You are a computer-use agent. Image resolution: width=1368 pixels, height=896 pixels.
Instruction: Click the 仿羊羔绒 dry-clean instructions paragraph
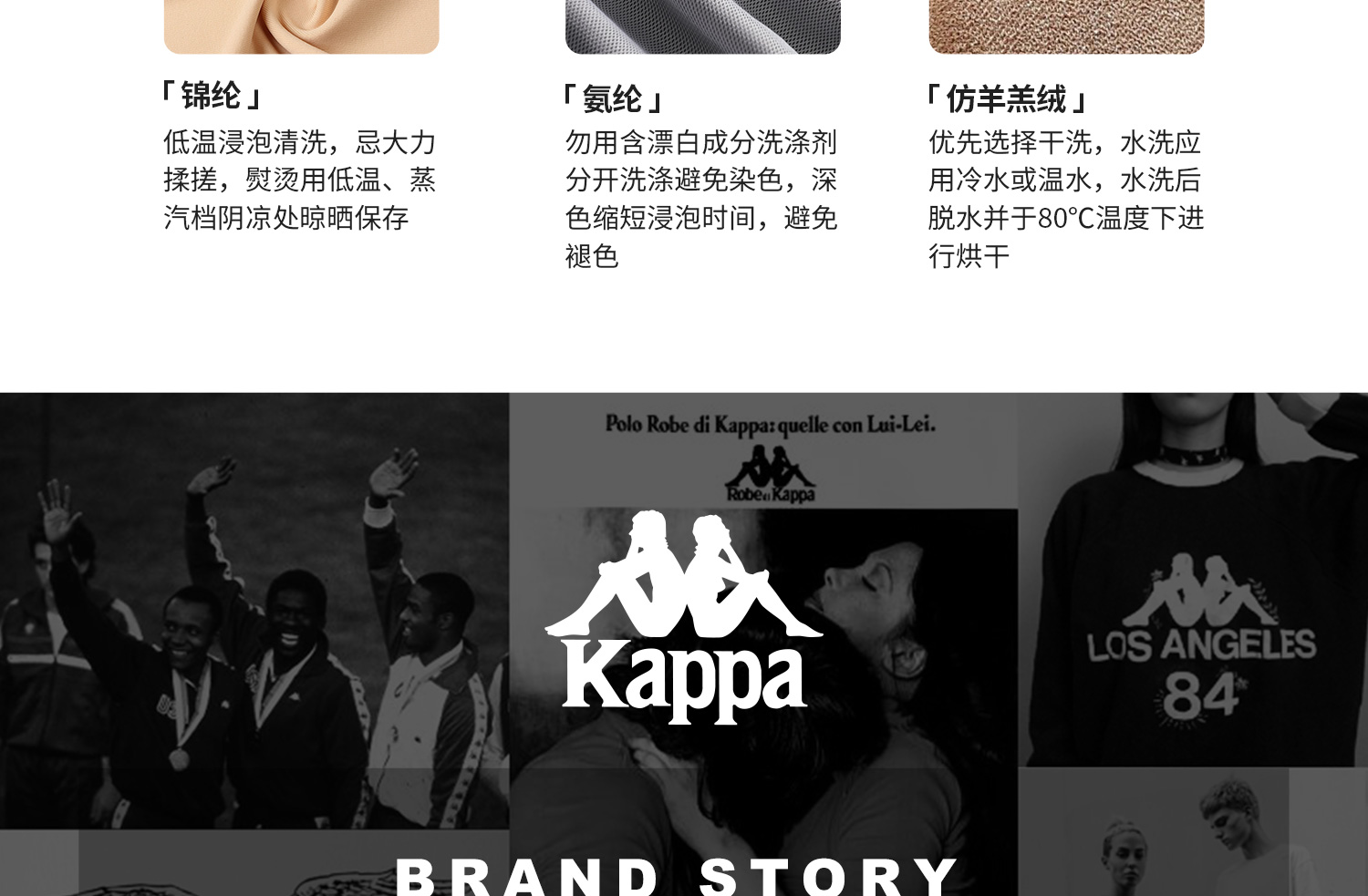[1066, 200]
